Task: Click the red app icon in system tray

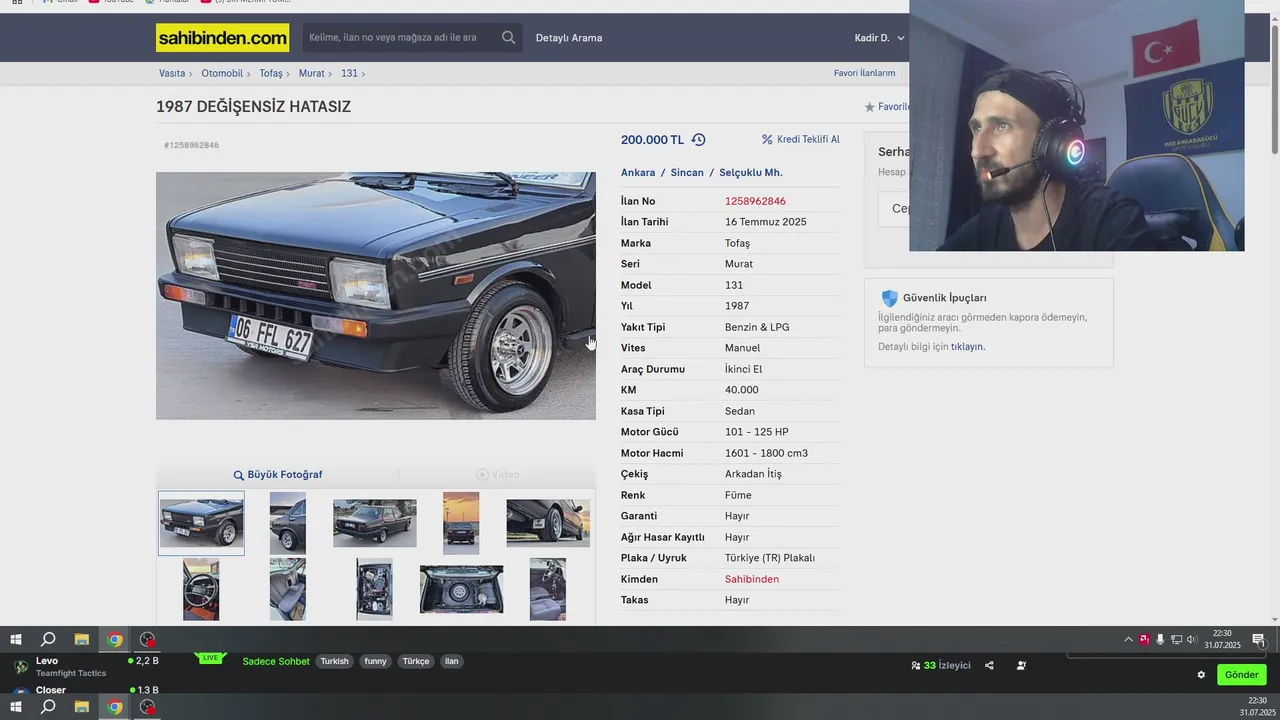Action: 1144,640
